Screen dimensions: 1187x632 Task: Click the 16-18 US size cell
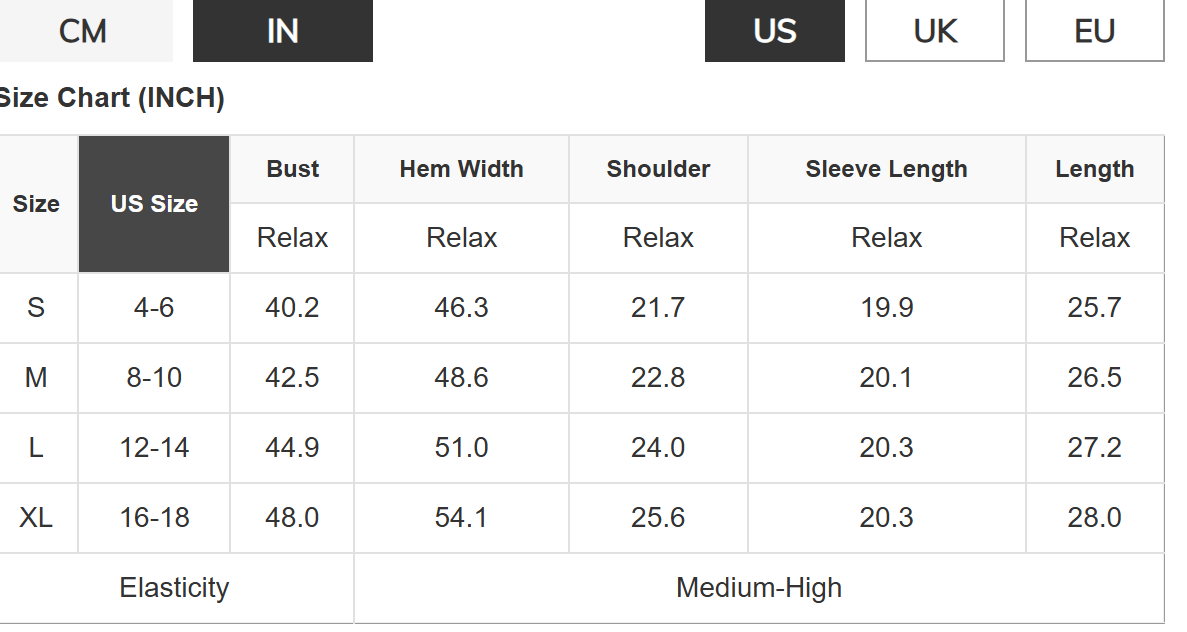pos(154,517)
